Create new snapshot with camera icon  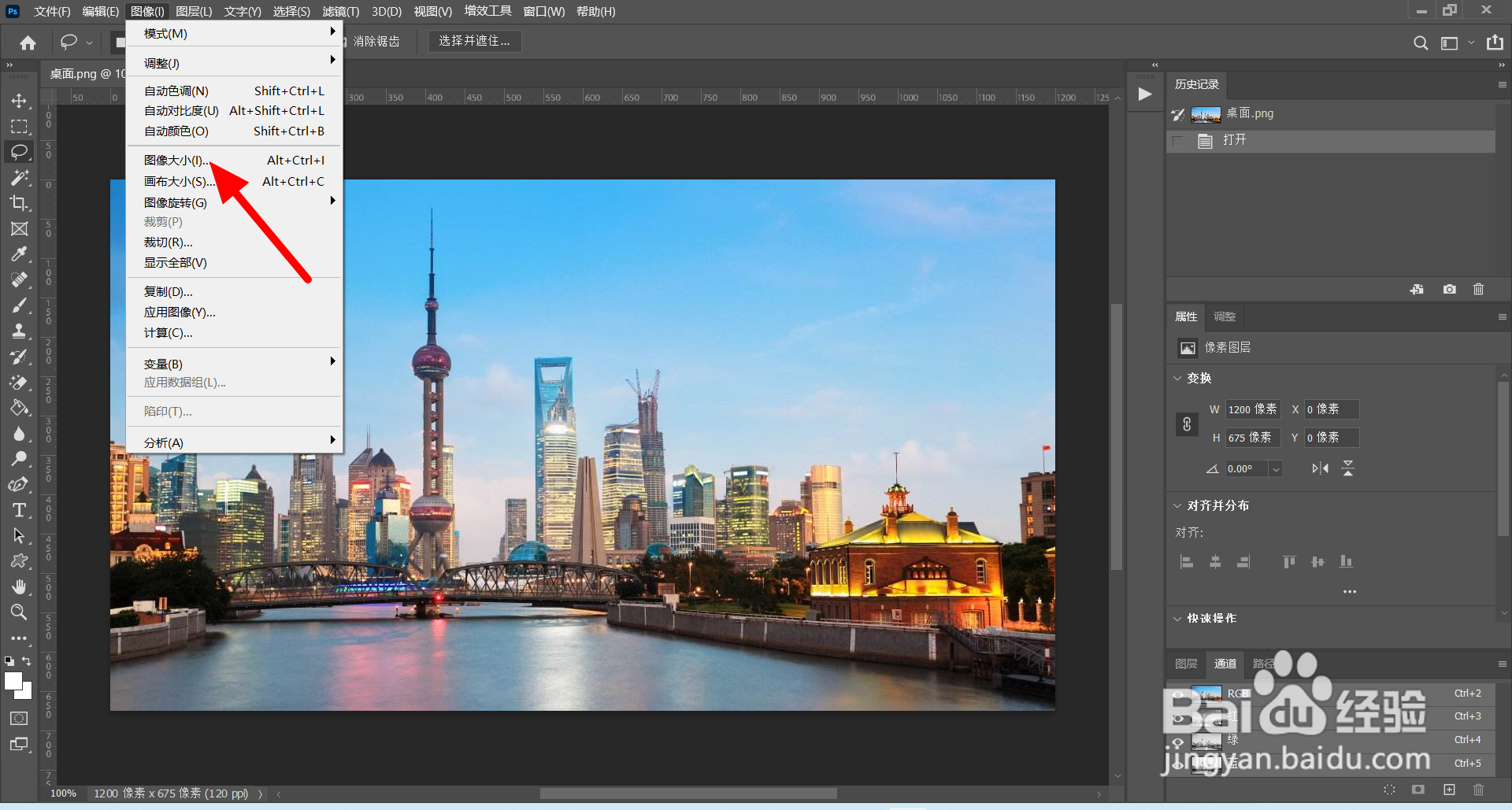click(1449, 290)
